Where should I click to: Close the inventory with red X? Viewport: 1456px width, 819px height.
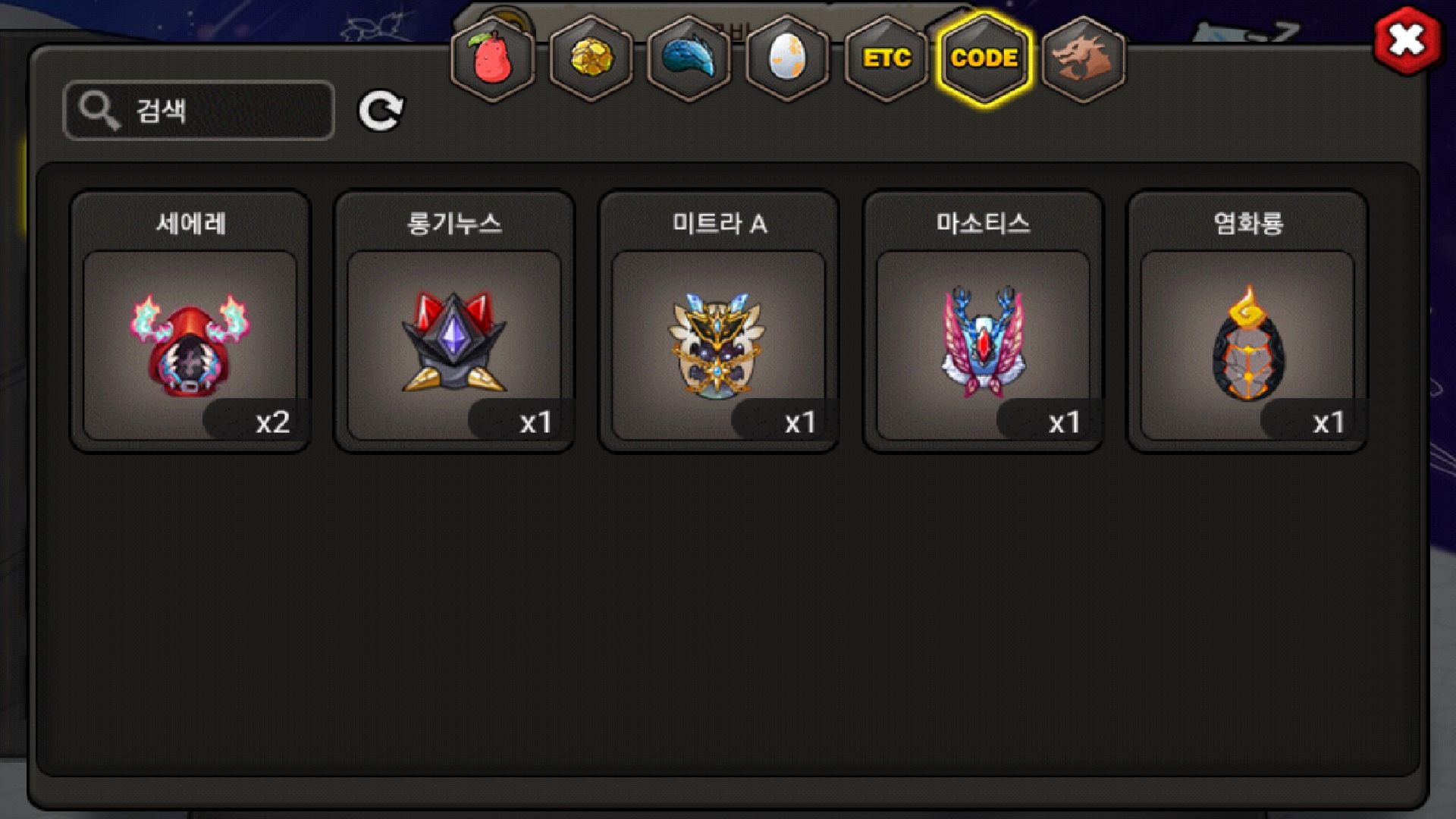[x=1407, y=40]
